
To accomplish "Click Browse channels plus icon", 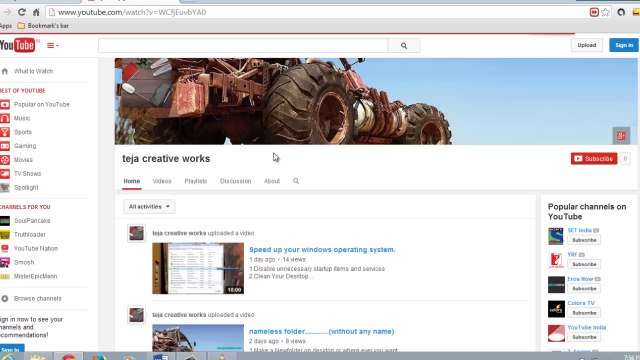I will point(5,299).
